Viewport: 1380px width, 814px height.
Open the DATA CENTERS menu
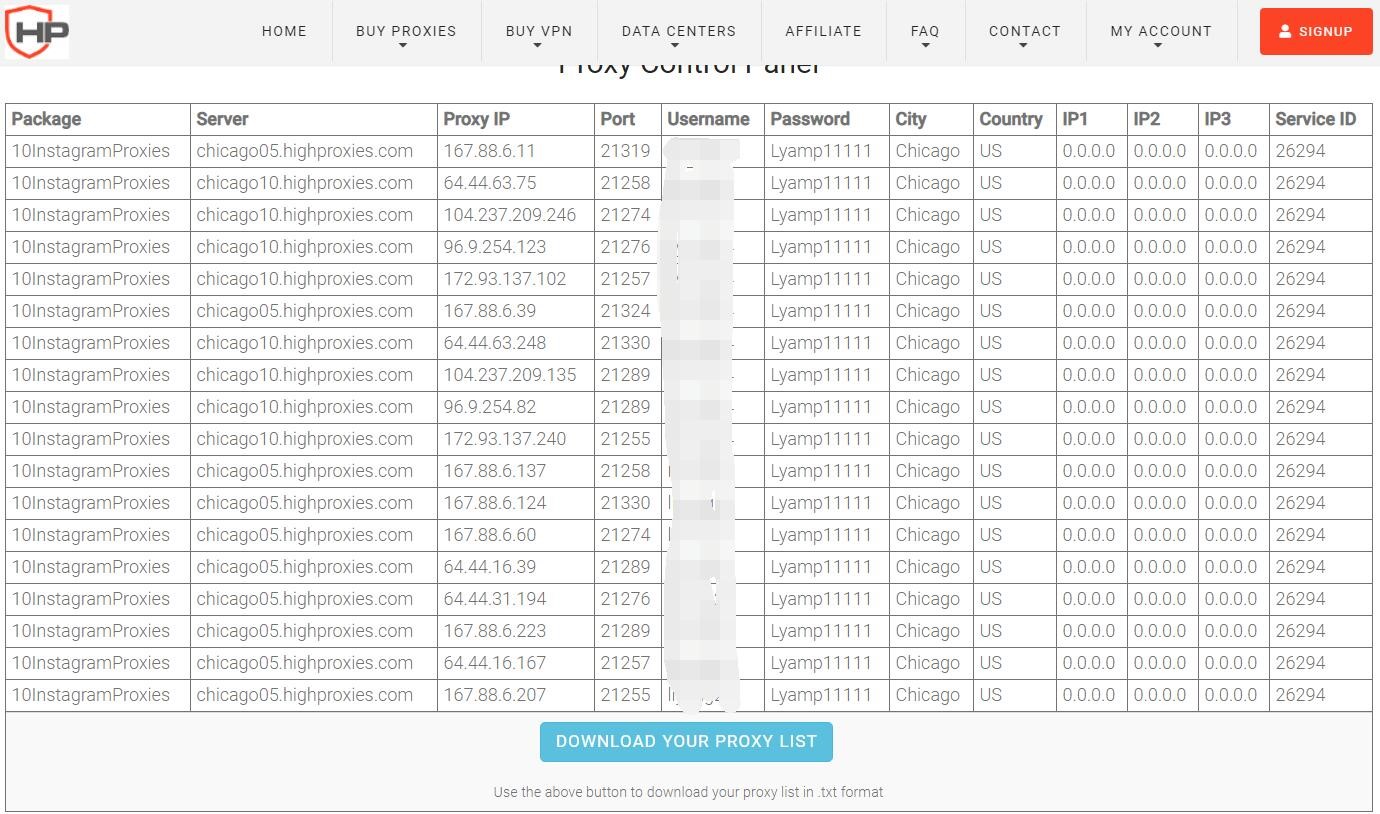(x=679, y=31)
